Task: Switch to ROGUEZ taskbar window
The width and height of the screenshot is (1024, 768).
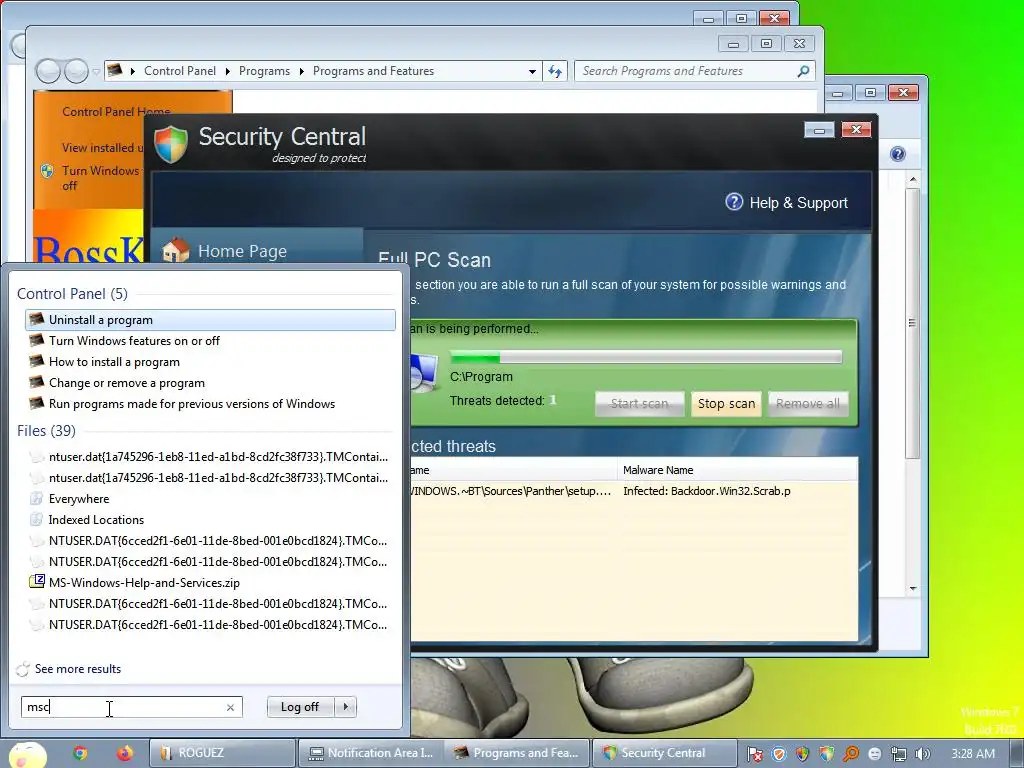Action: point(221,753)
